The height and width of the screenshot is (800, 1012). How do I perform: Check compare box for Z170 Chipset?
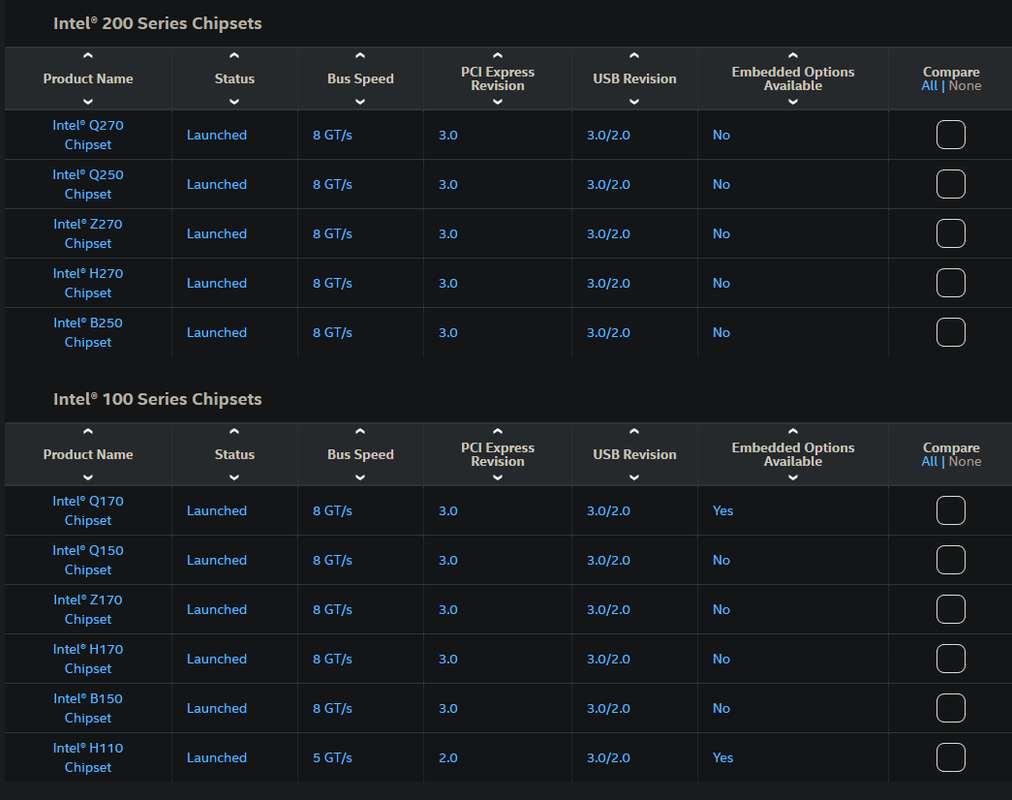(951, 609)
